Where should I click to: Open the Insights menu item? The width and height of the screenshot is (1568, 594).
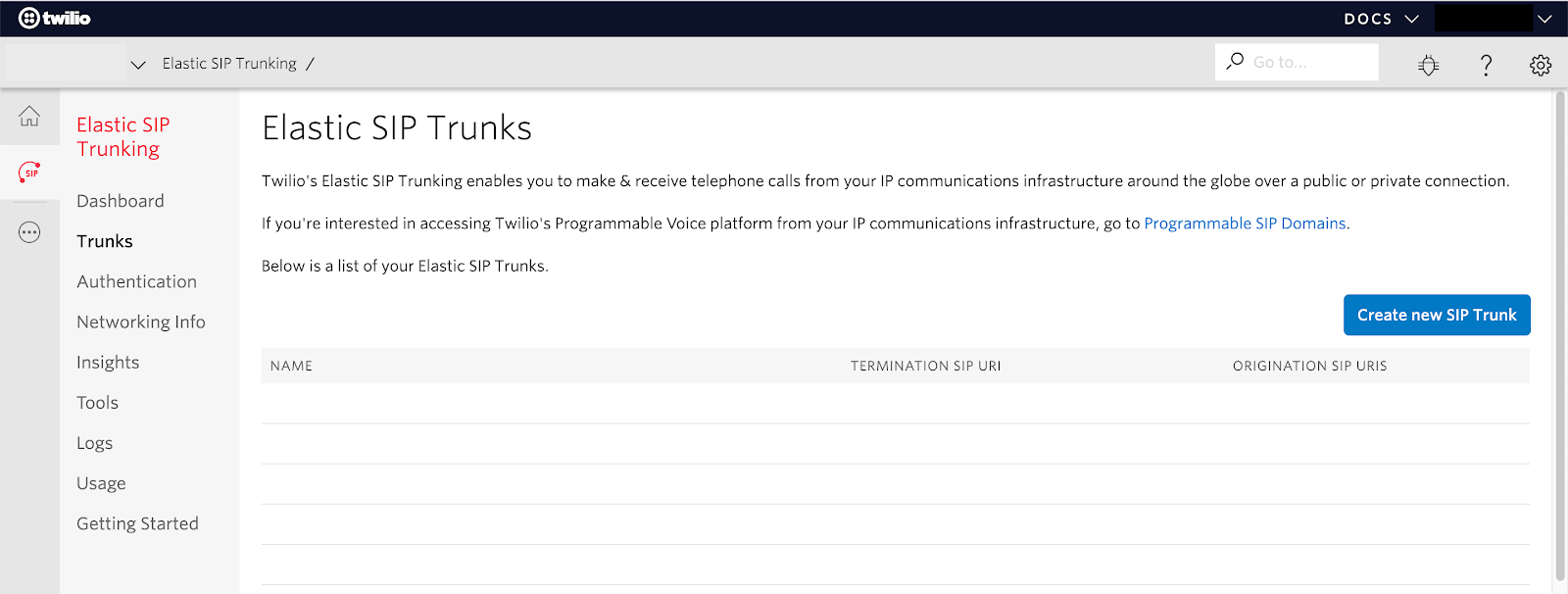tap(108, 363)
